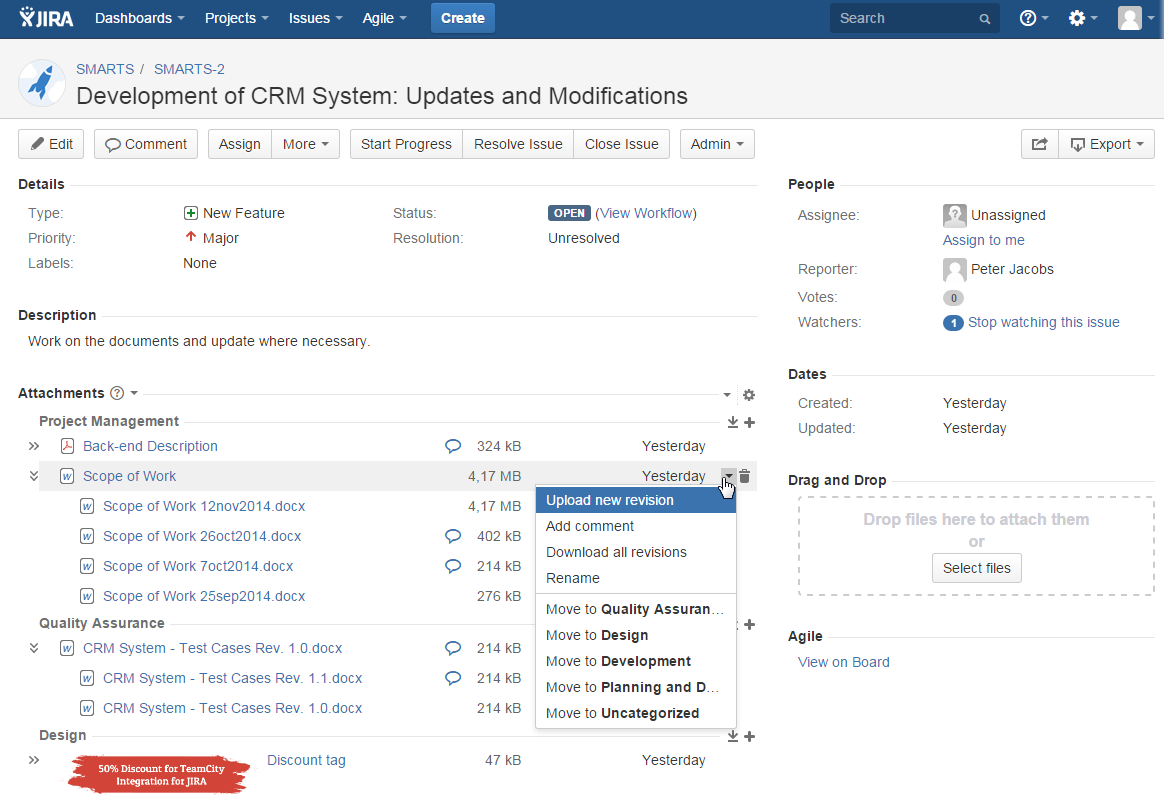Open the Agile menu in top bar
The image size is (1164, 802).
(x=384, y=17)
